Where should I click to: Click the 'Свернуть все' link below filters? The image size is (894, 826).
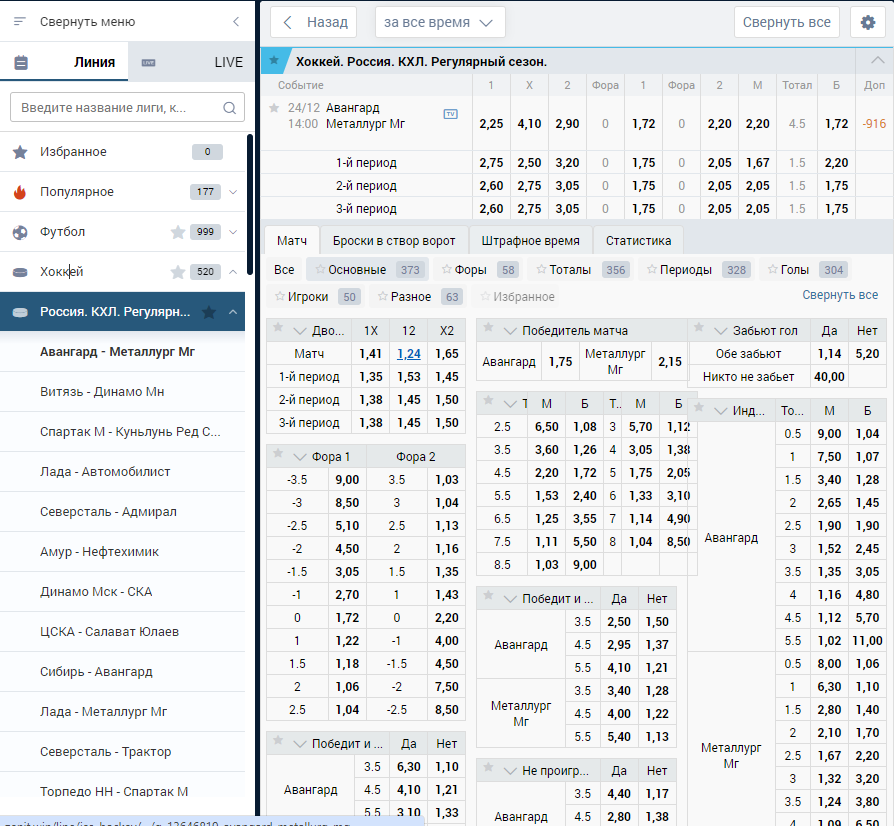point(840,295)
